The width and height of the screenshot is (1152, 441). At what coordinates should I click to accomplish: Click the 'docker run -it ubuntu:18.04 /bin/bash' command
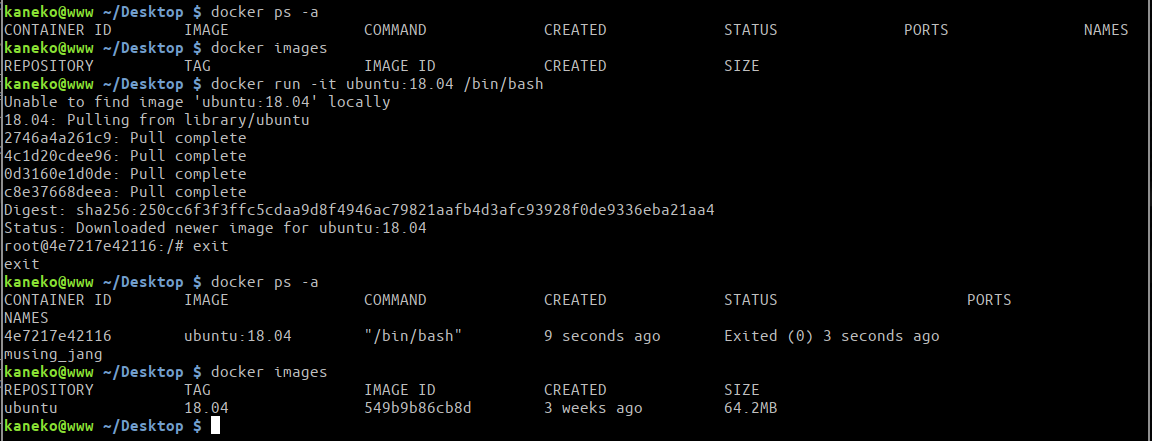tap(377, 84)
